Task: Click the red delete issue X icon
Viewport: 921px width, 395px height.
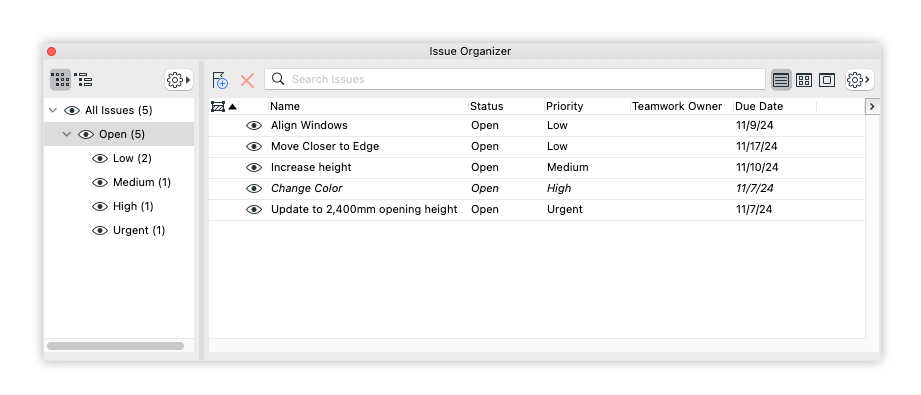Action: pos(247,80)
